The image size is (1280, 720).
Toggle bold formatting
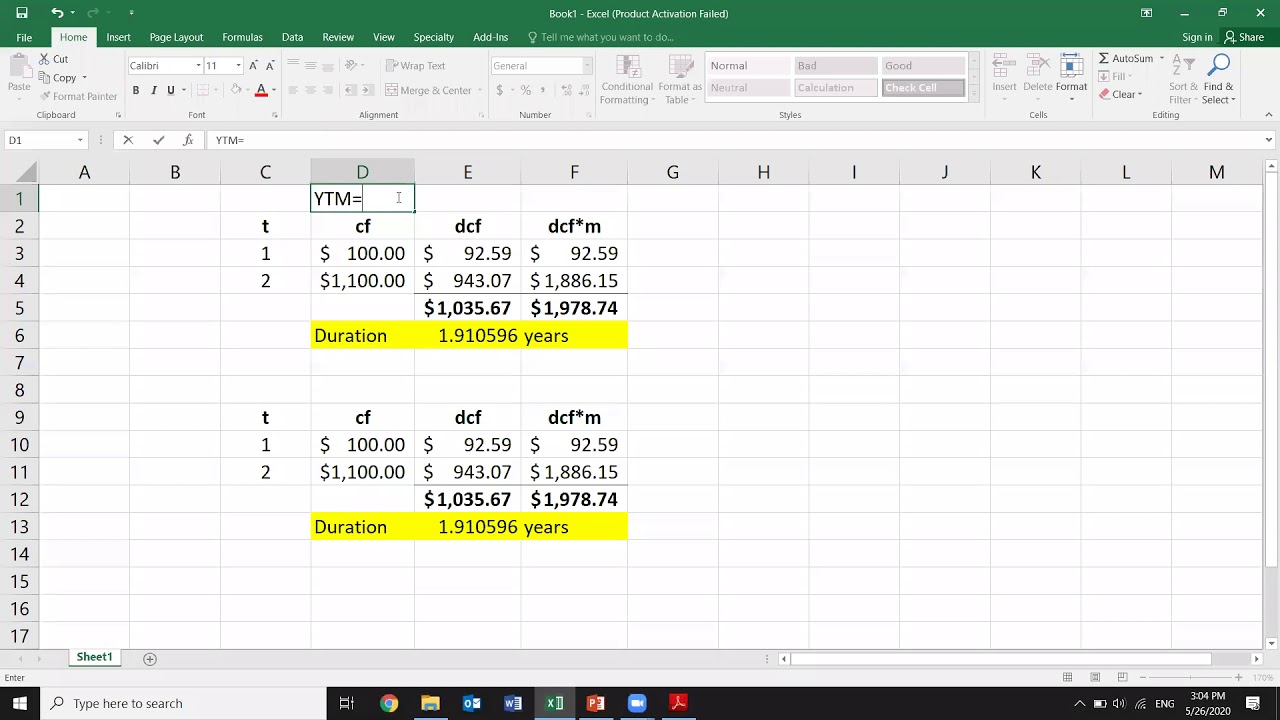(136, 90)
